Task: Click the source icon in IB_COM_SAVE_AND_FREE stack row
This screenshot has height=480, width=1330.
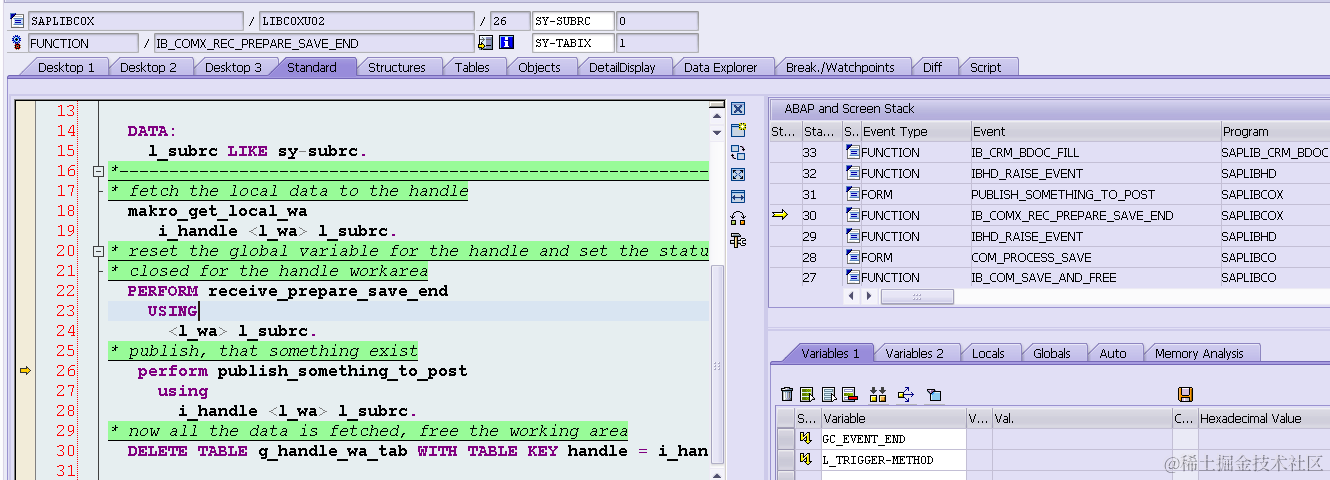Action: coord(852,278)
